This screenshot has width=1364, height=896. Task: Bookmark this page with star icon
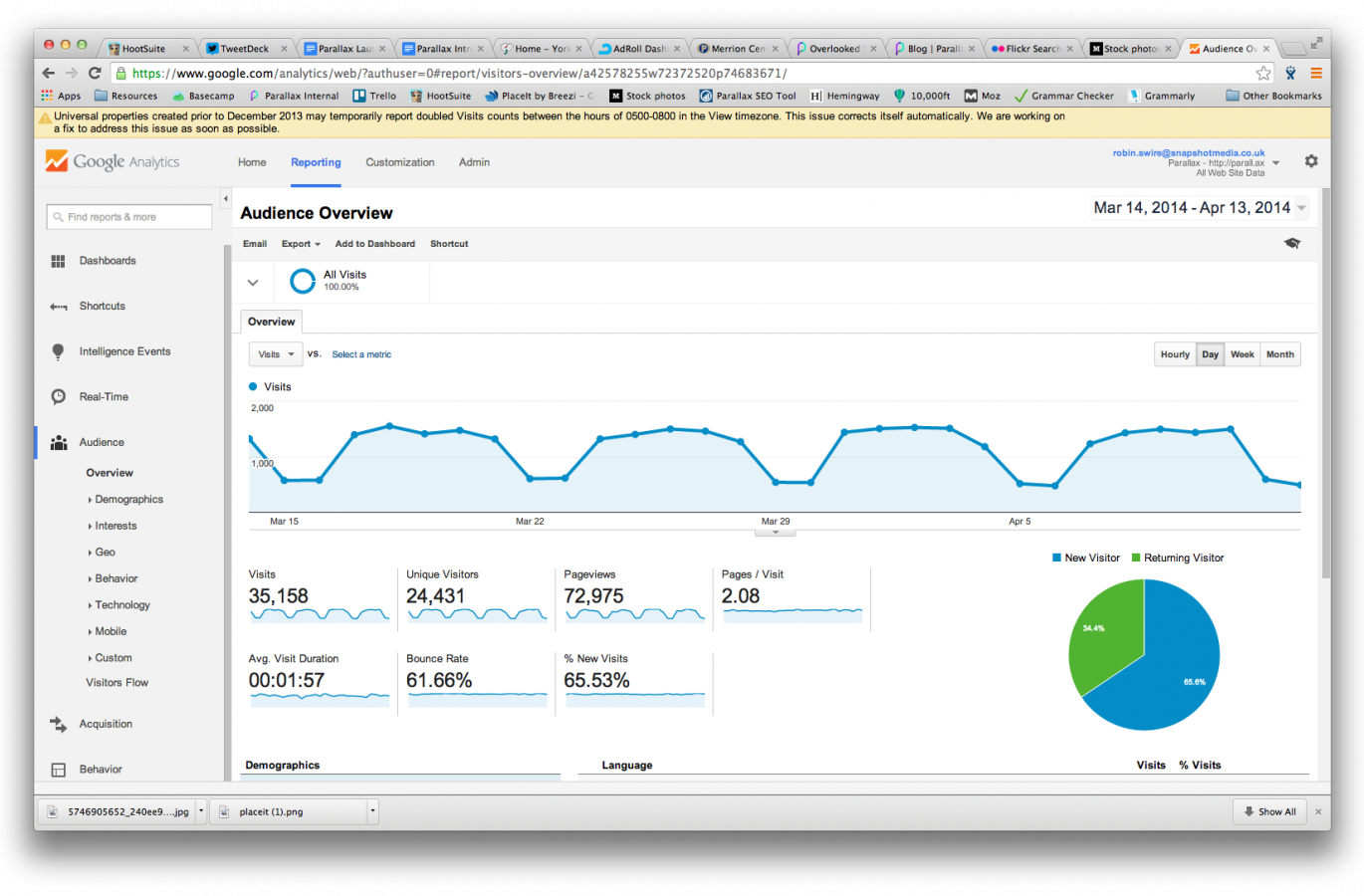tap(1263, 73)
